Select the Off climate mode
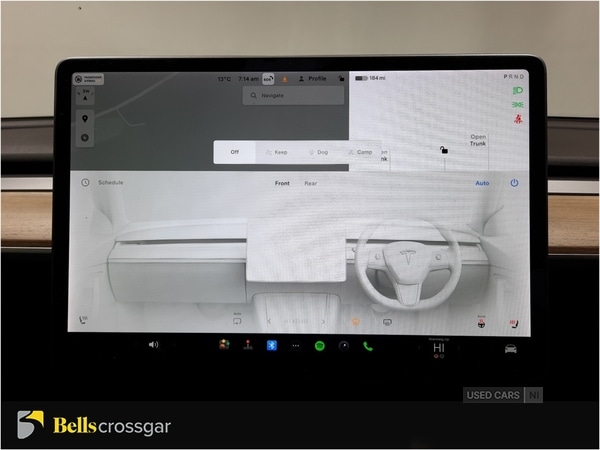 (235, 152)
